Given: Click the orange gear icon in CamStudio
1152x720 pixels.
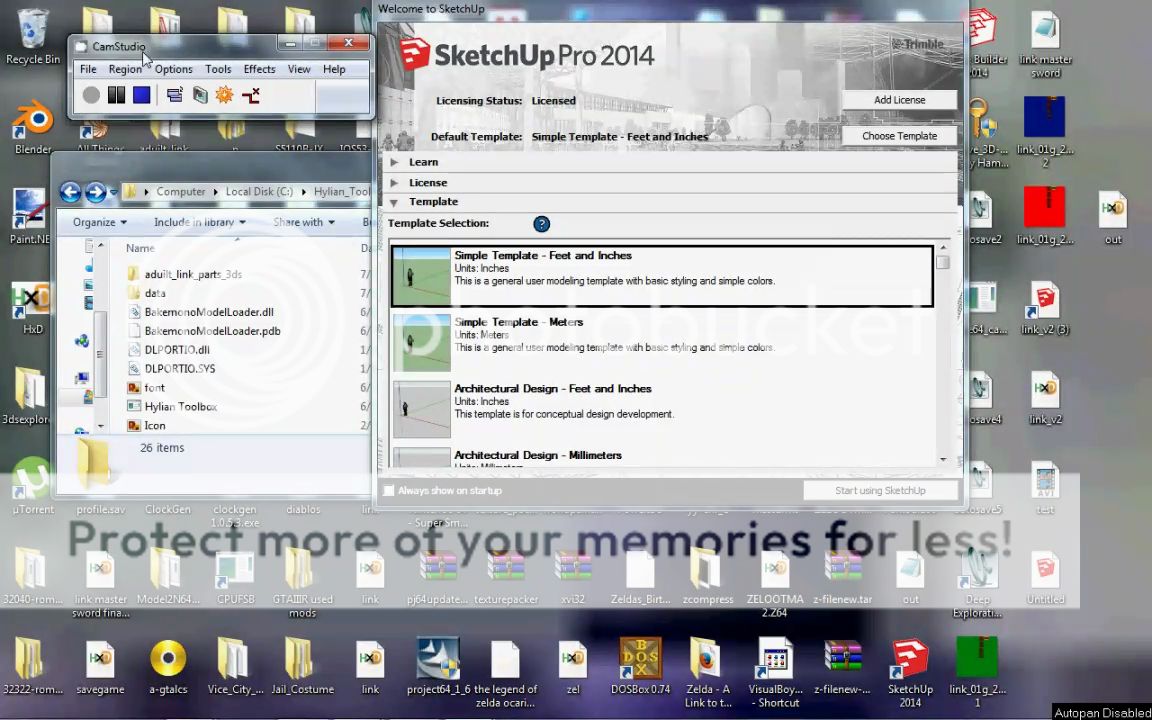Looking at the screenshot, I should 224,95.
